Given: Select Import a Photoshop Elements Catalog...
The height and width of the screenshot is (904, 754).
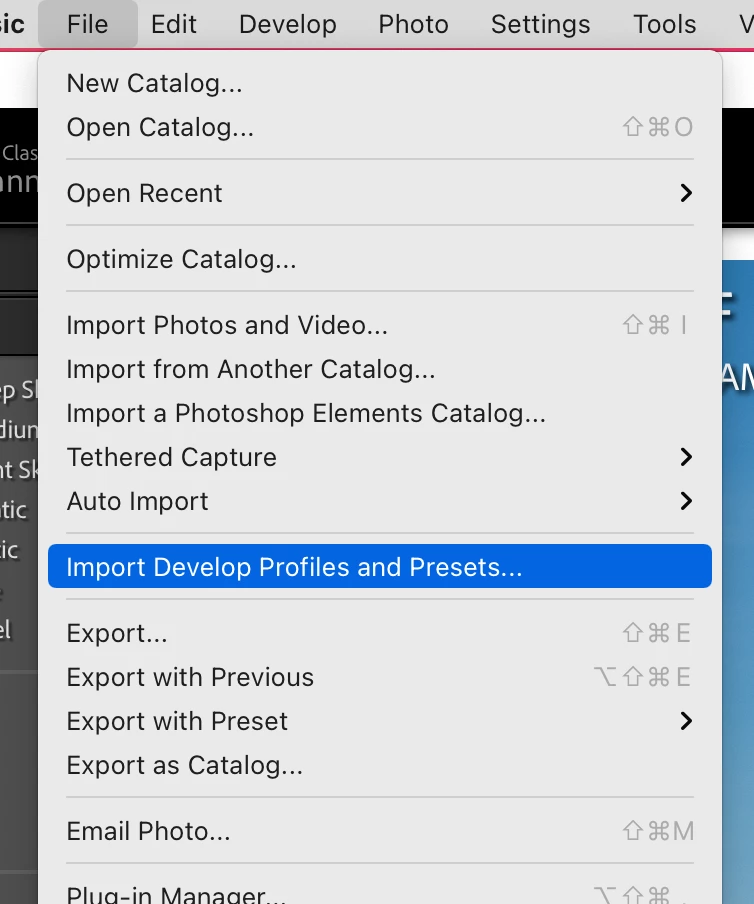Looking at the screenshot, I should (x=306, y=413).
